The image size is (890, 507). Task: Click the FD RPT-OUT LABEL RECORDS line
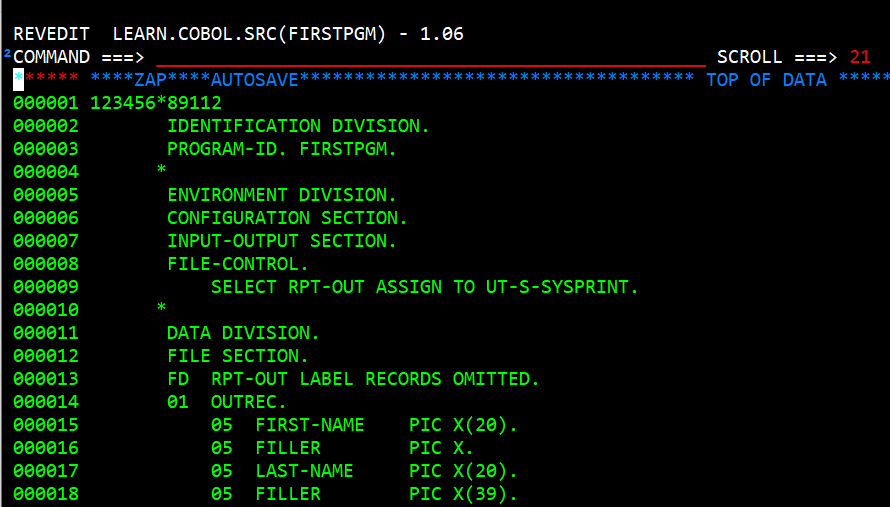[x=353, y=379]
